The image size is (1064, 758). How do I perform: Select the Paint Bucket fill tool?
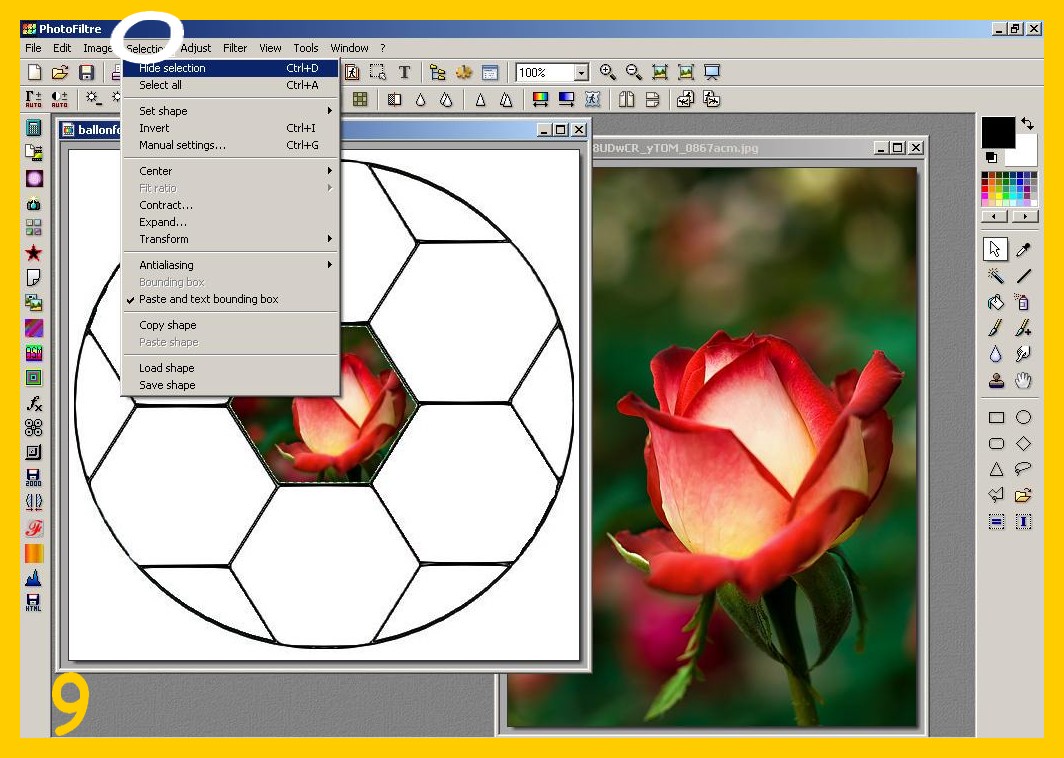tap(996, 302)
